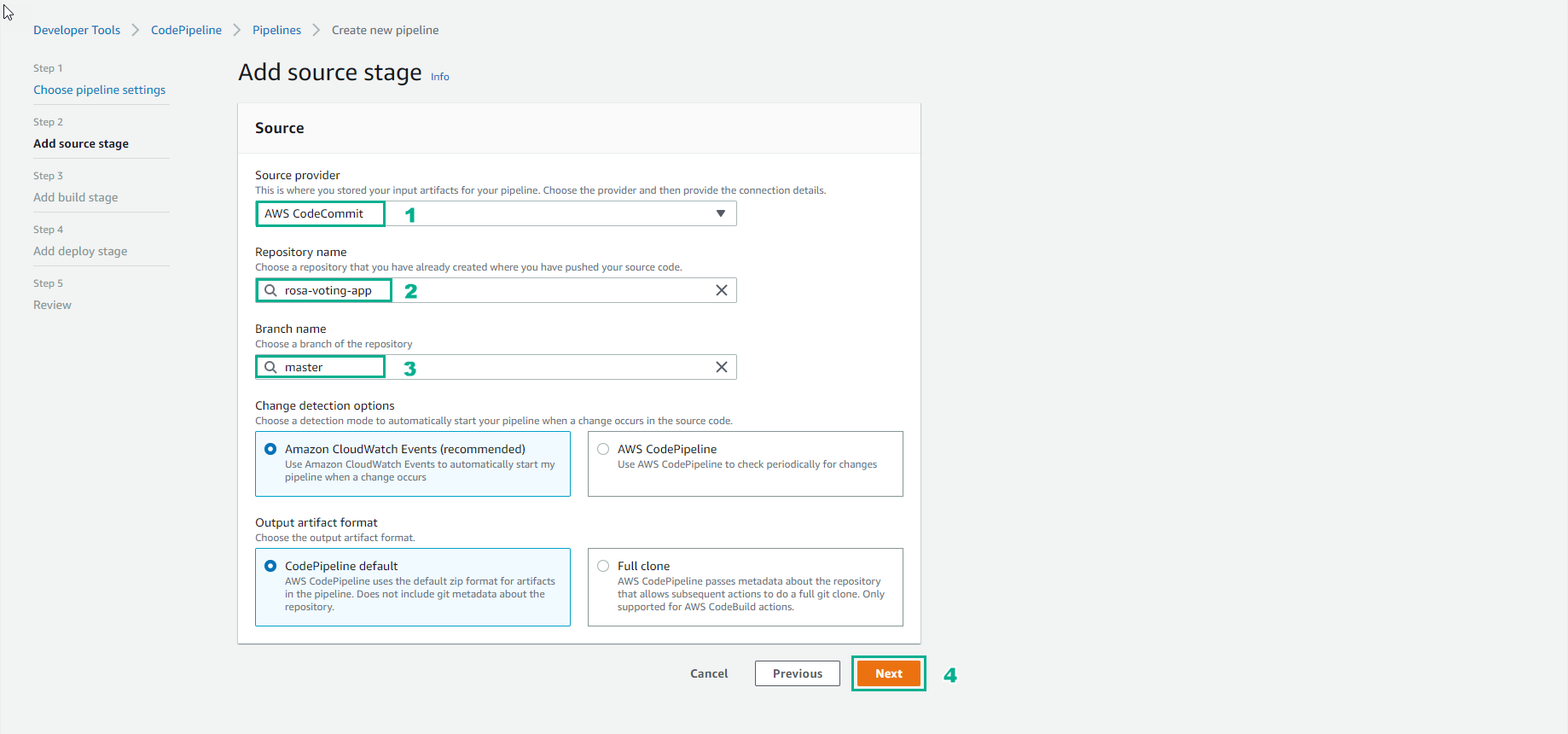Click the search icon in Repository name field
Screen dimensions: 1568x734
pyautogui.click(x=270, y=290)
